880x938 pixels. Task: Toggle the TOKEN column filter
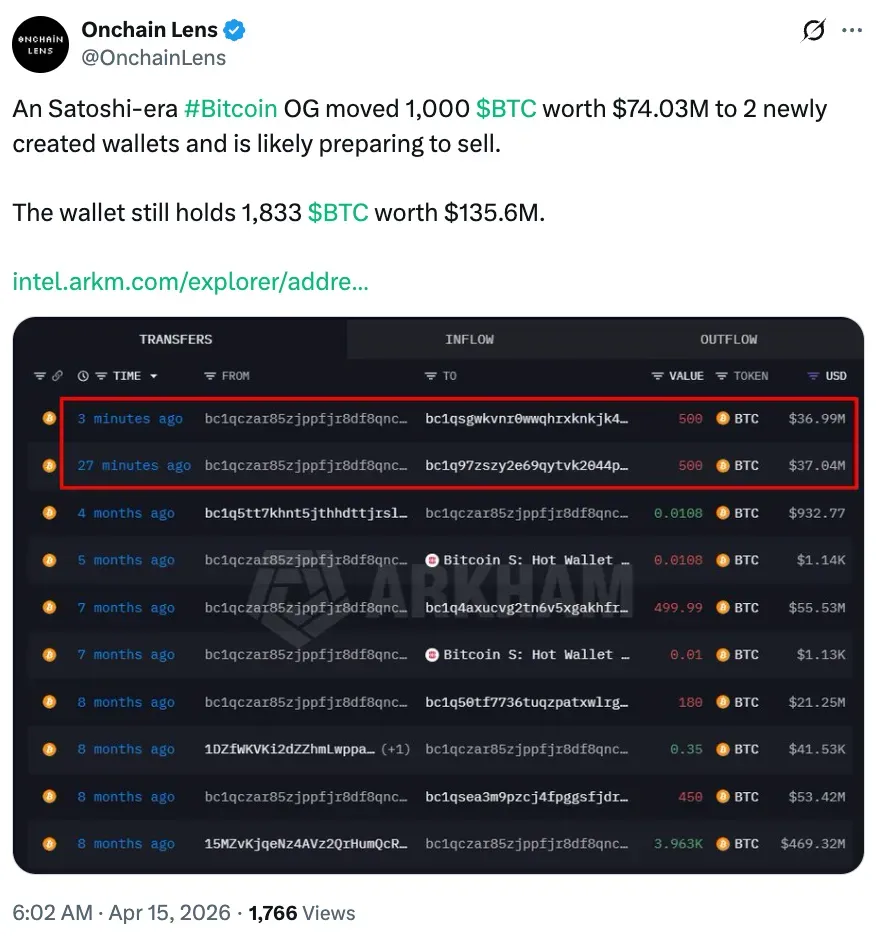point(722,376)
